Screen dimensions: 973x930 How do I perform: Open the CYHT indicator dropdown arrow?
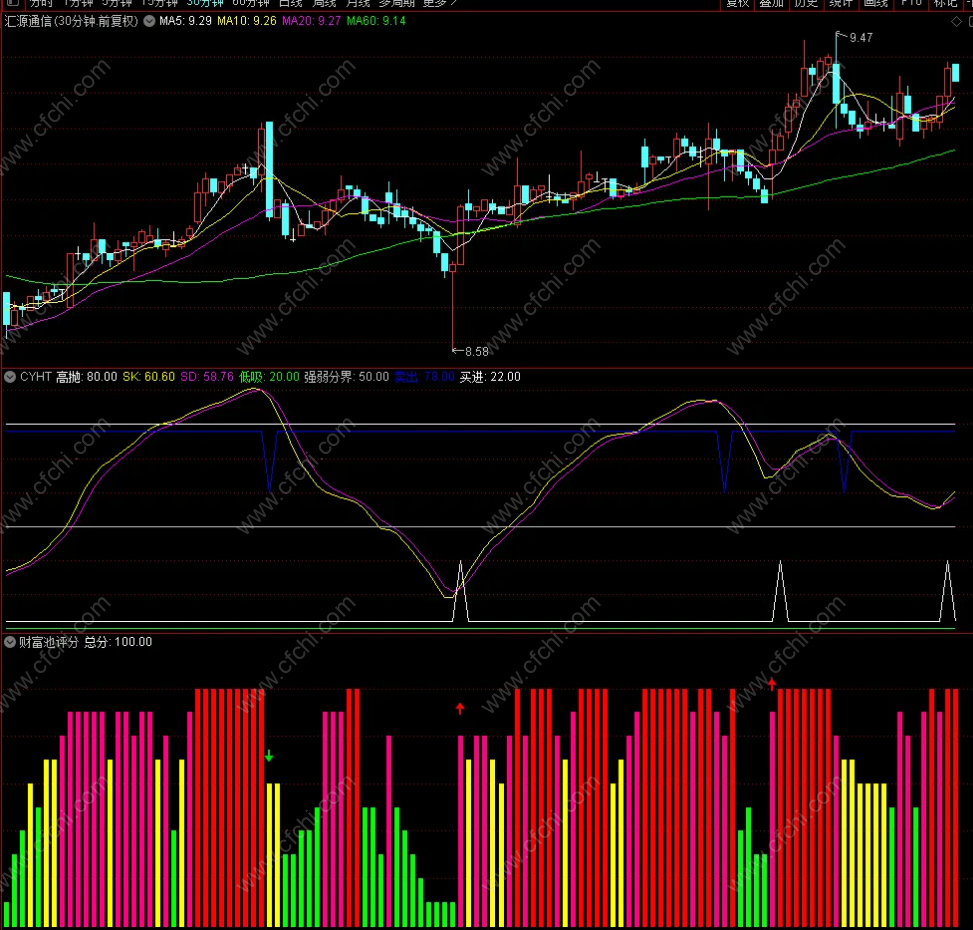pos(10,377)
